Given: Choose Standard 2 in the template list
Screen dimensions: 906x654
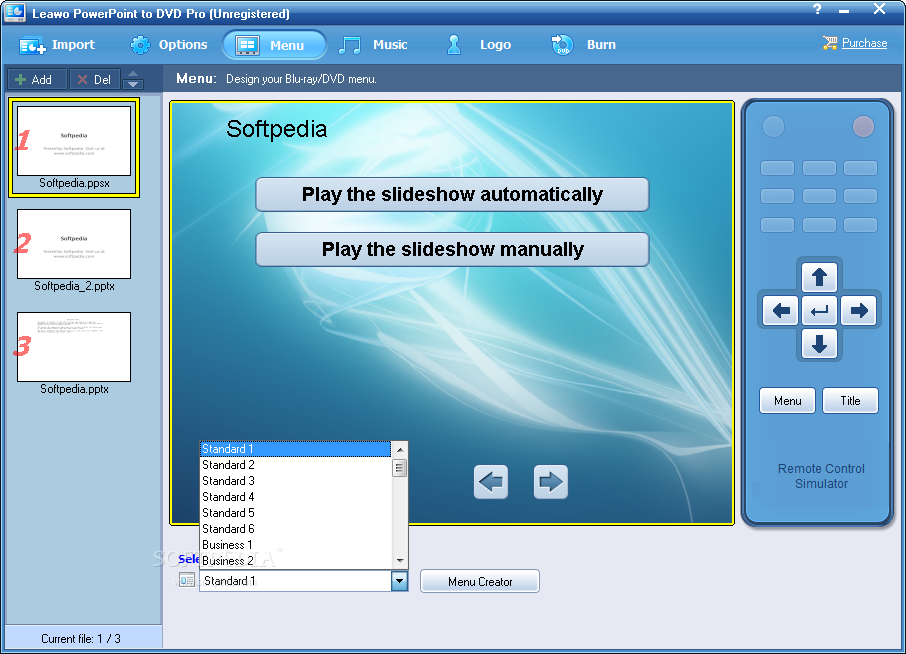Looking at the screenshot, I should coord(295,465).
